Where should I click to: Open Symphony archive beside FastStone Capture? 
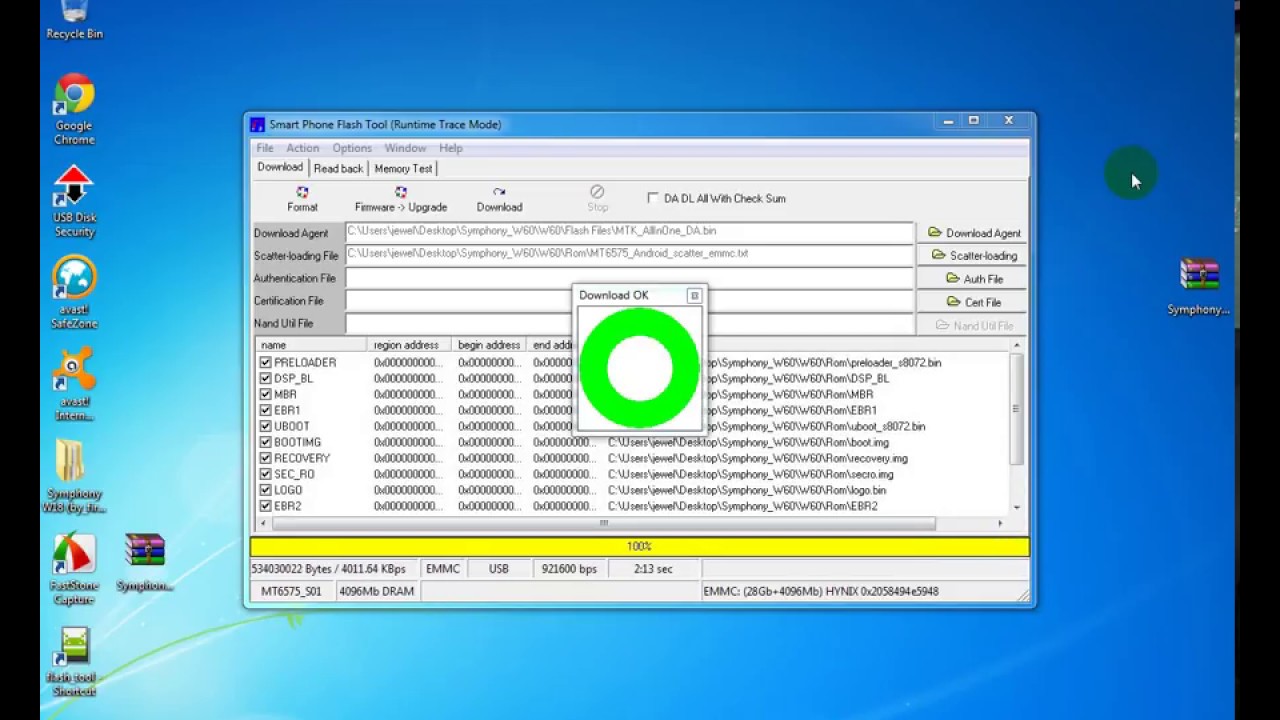click(145, 563)
